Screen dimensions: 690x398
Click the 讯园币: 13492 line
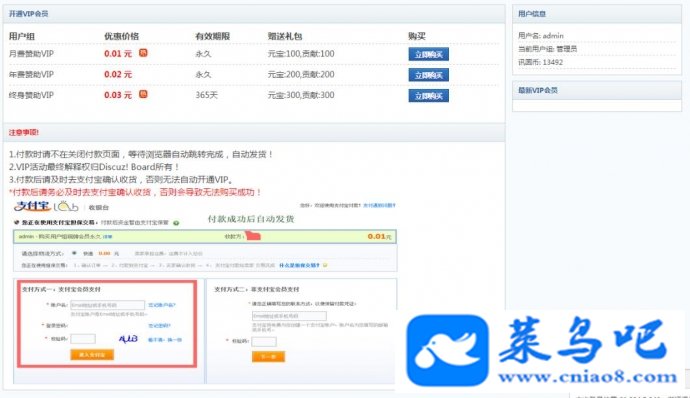[540, 62]
